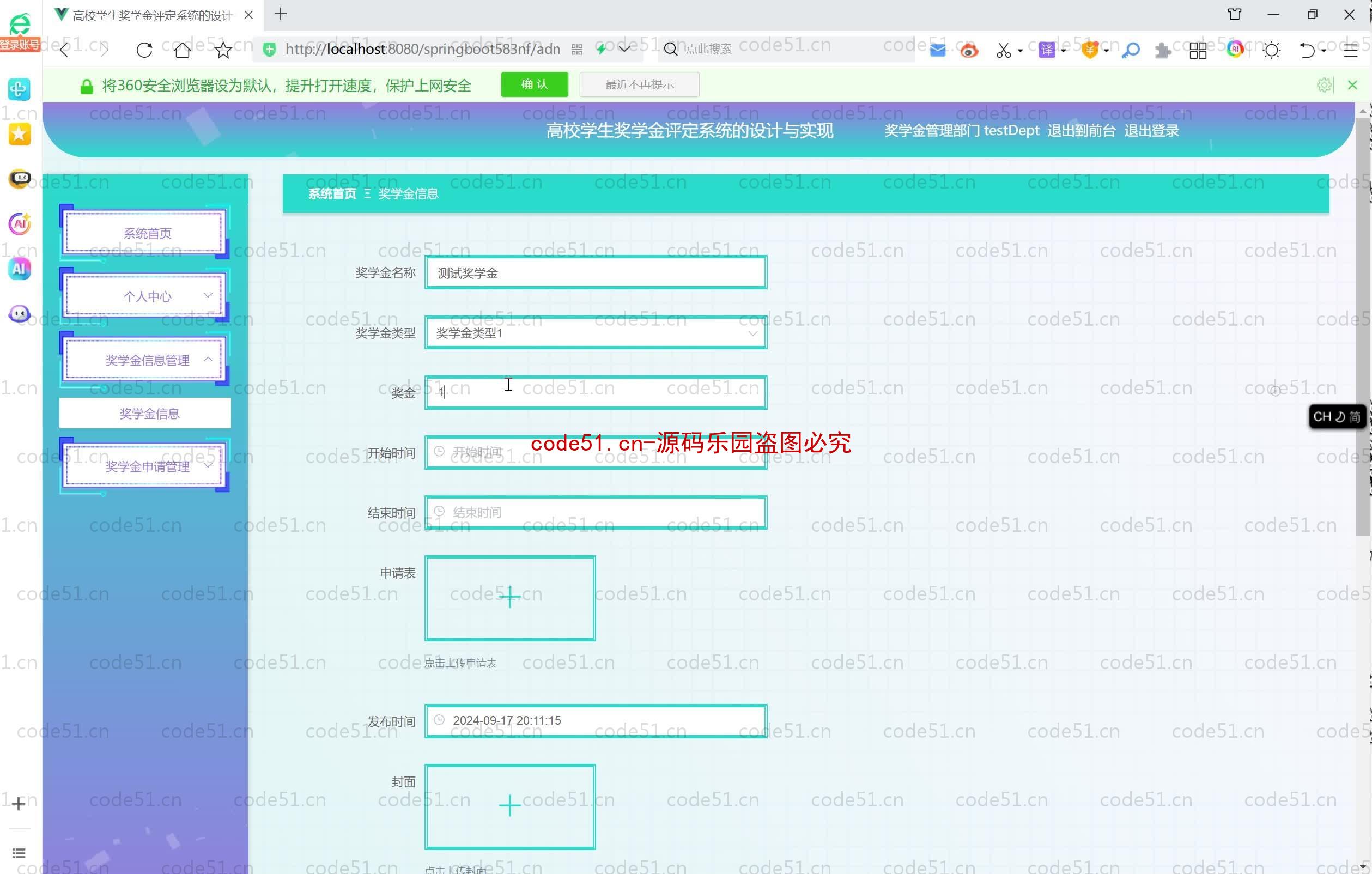Click the browser forward arrow
1372x874 pixels.
click(x=104, y=50)
